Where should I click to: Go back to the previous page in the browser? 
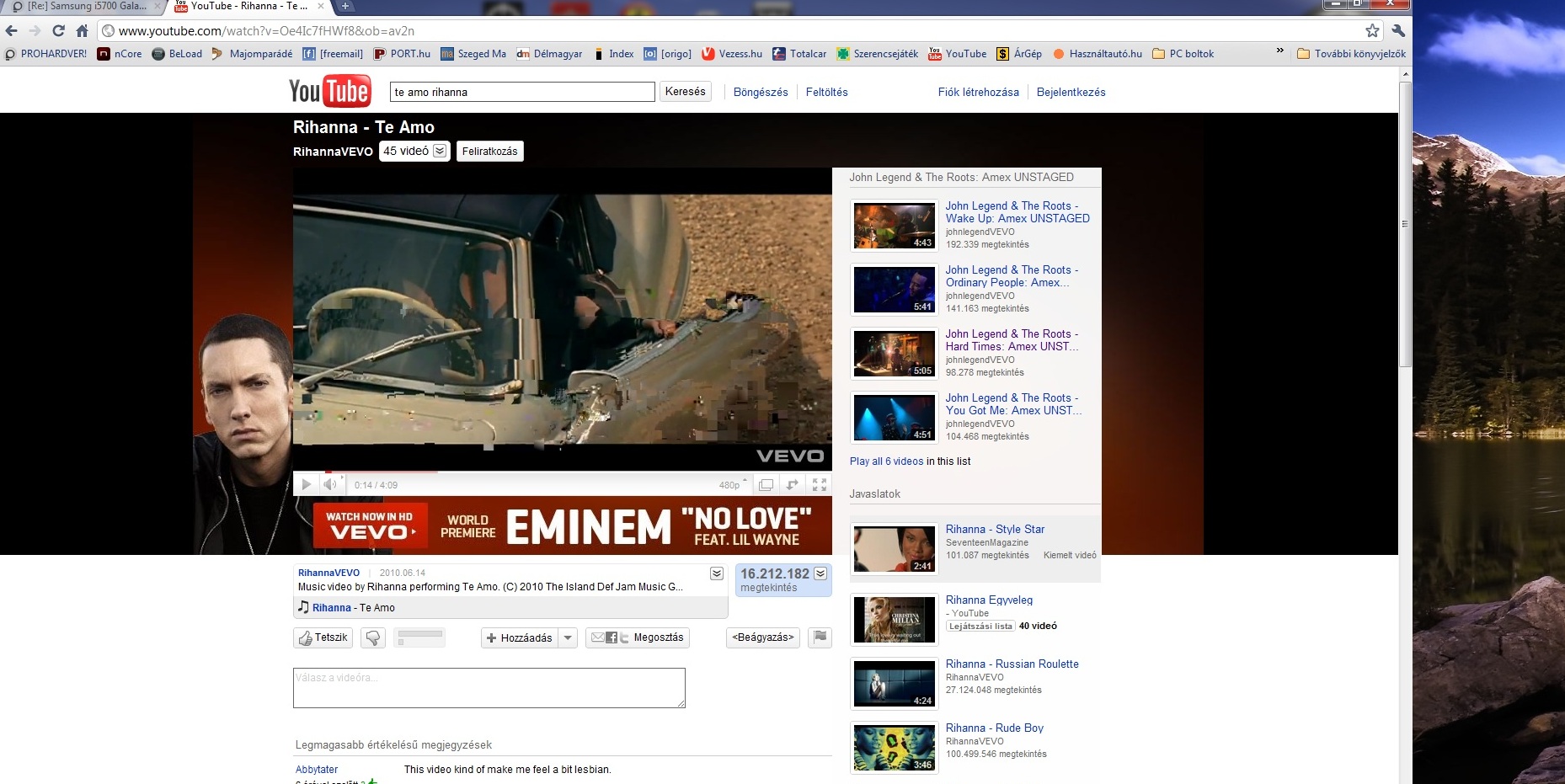tap(12, 31)
